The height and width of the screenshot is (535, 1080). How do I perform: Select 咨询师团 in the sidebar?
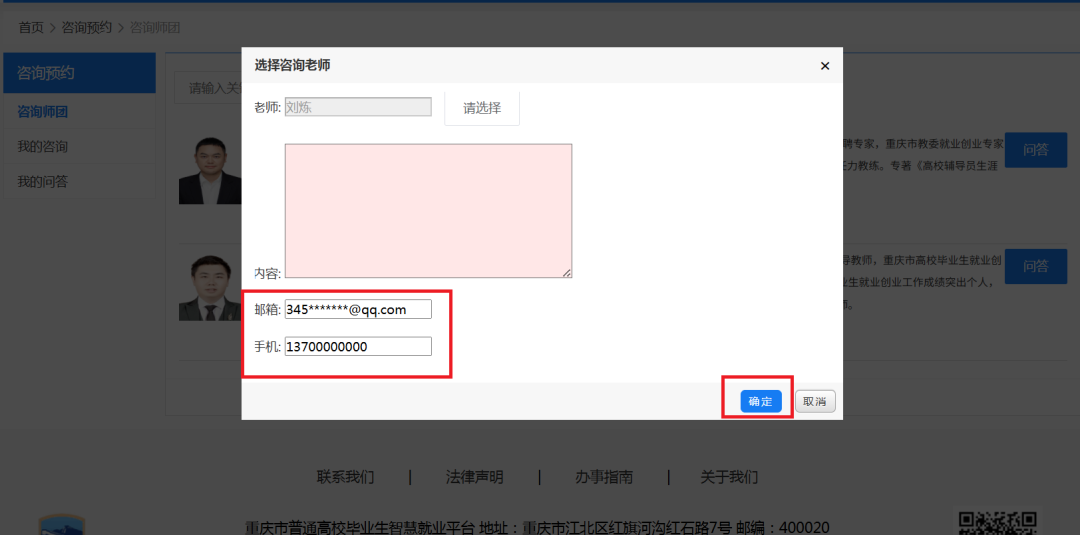[42, 112]
